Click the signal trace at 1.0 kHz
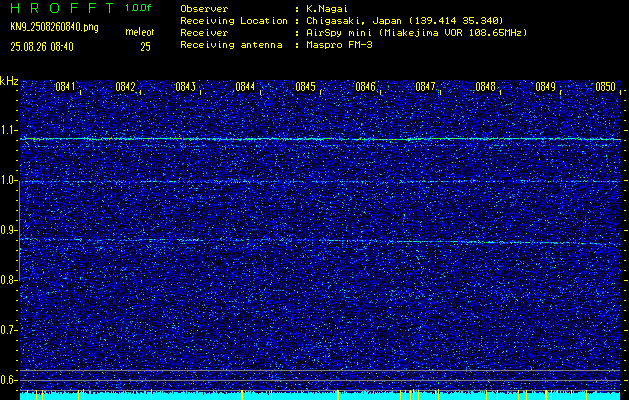Image resolution: width=629 pixels, height=400 pixels. point(321,181)
